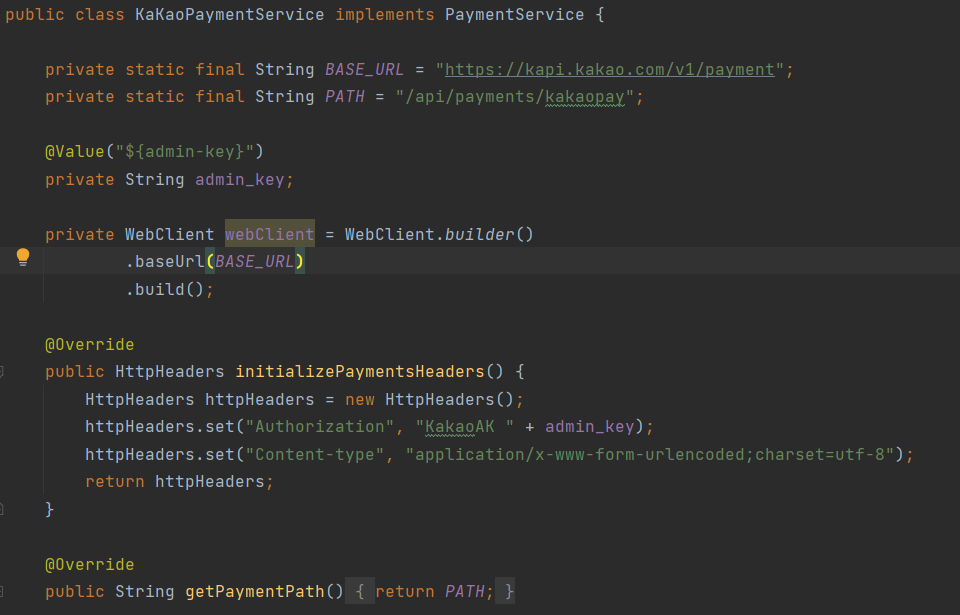Expand the folded getPaymentPath method
The width and height of the screenshot is (960, 615).
[2, 591]
